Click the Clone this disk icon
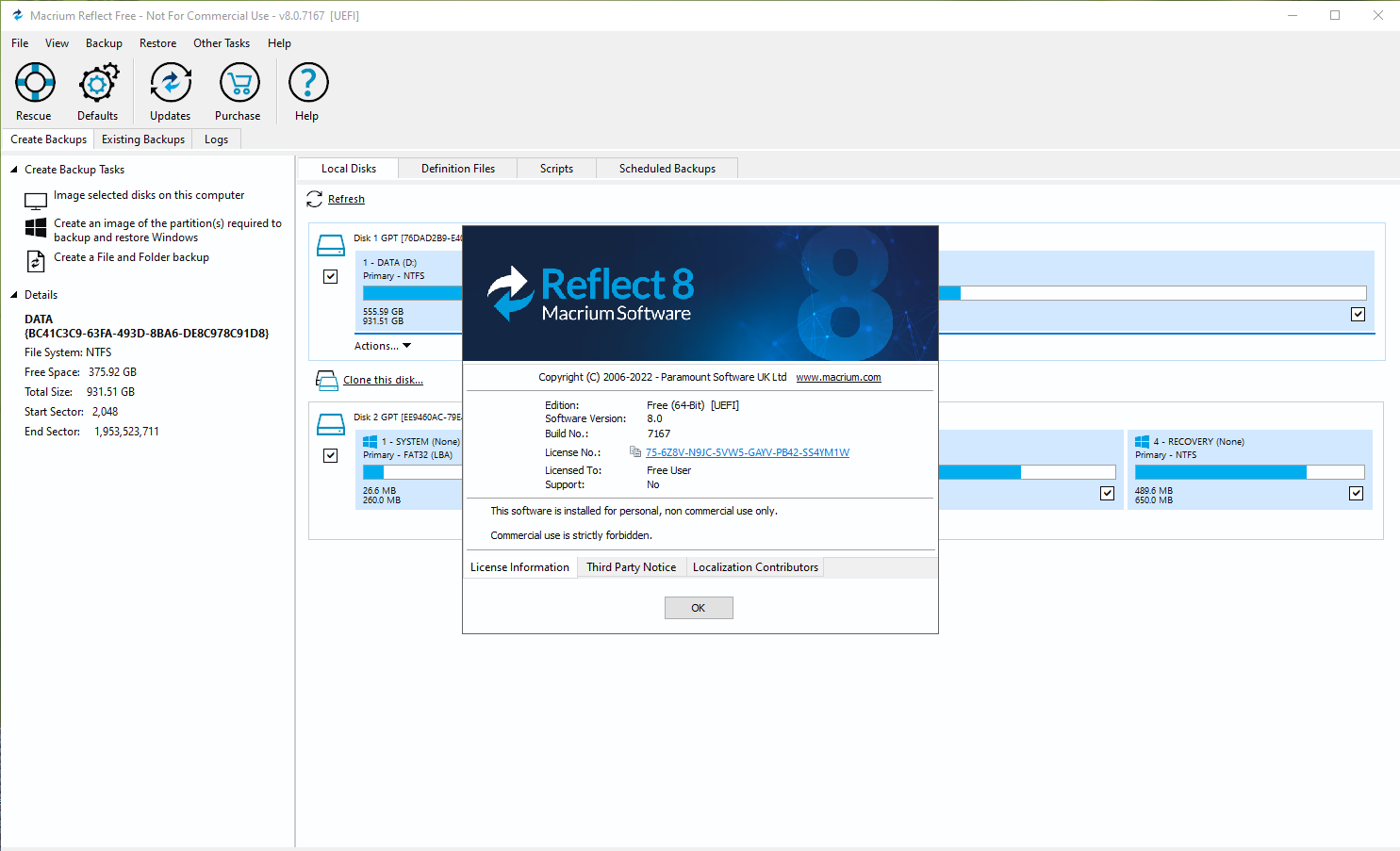This screenshot has width=1400, height=851. coord(326,380)
